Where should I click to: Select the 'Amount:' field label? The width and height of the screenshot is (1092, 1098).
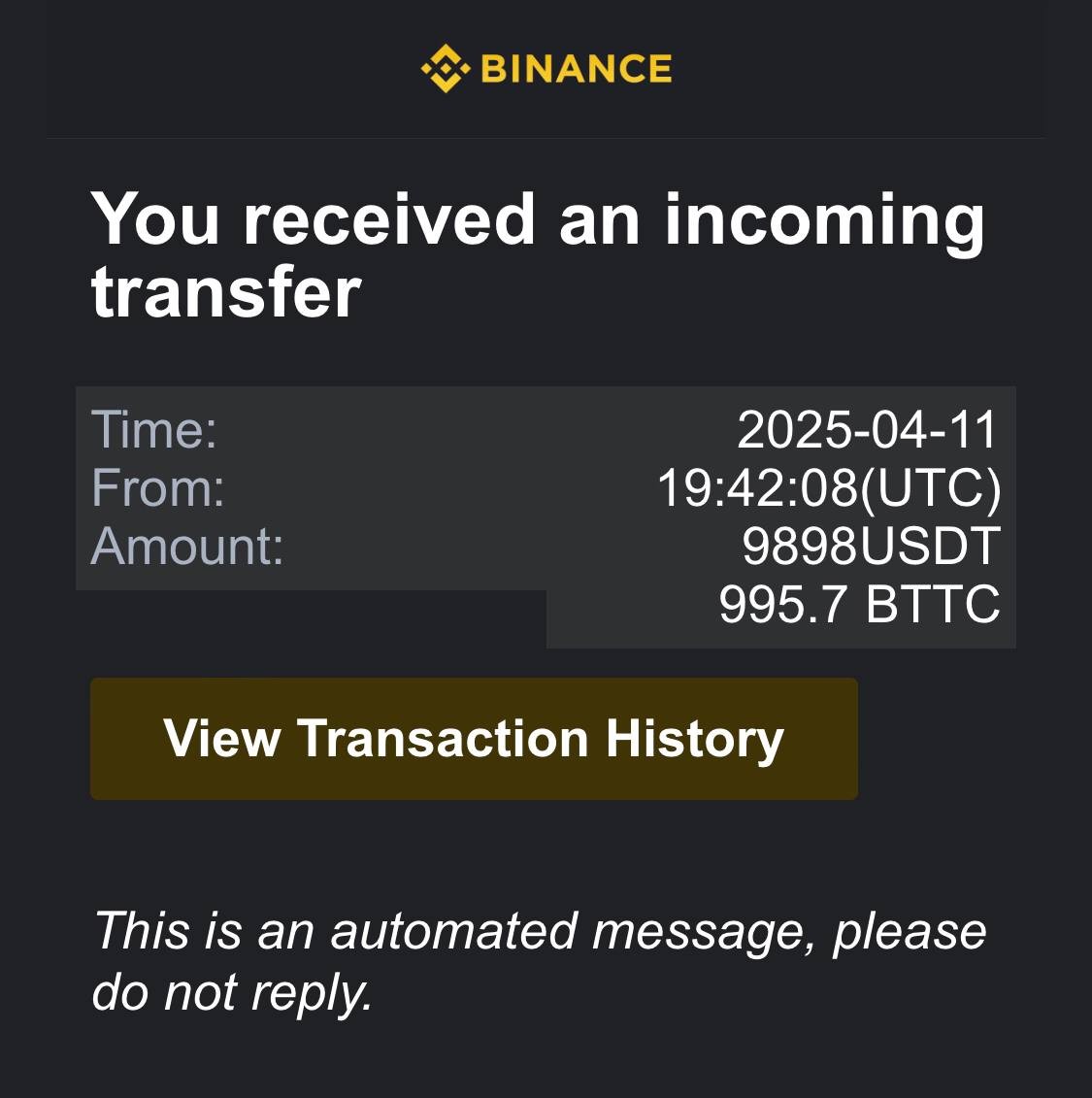click(187, 546)
